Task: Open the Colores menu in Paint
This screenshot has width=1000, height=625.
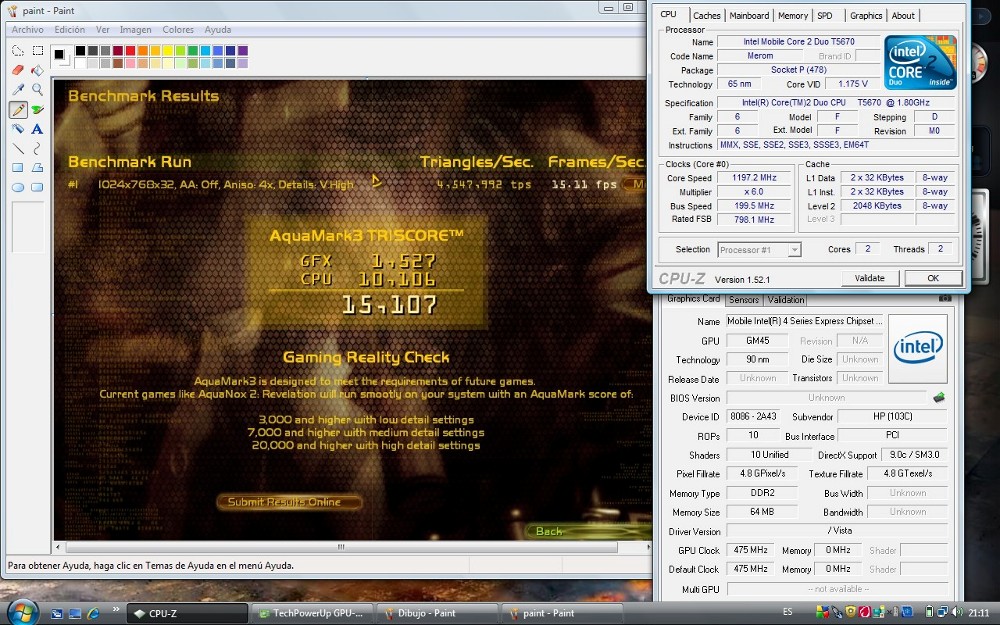Action: (178, 29)
